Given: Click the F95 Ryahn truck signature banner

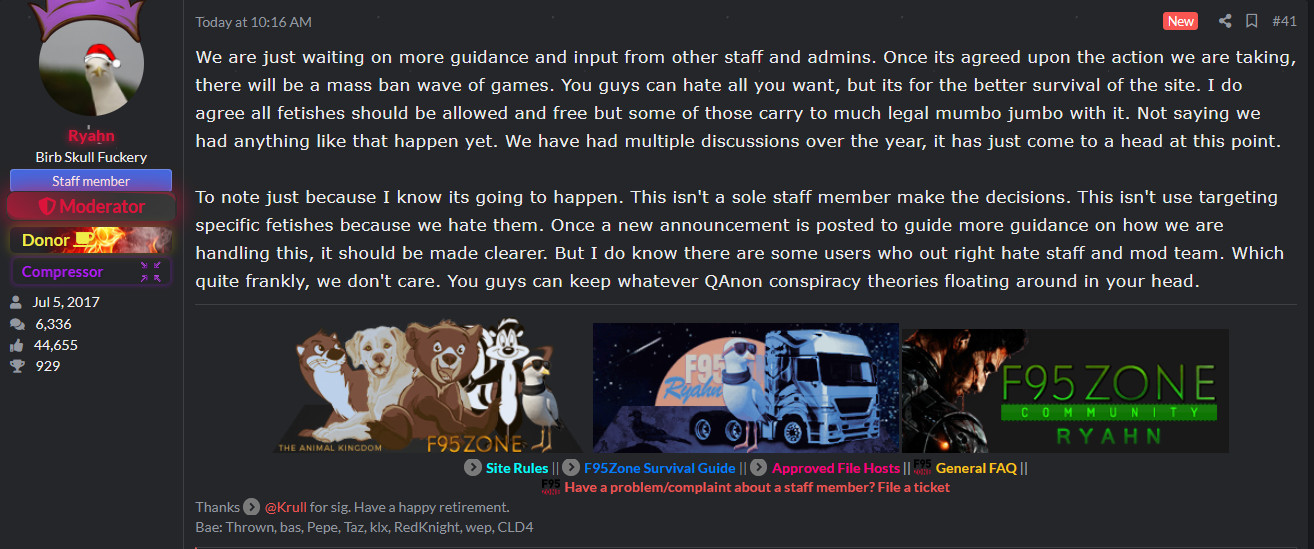Looking at the screenshot, I should tap(746, 388).
